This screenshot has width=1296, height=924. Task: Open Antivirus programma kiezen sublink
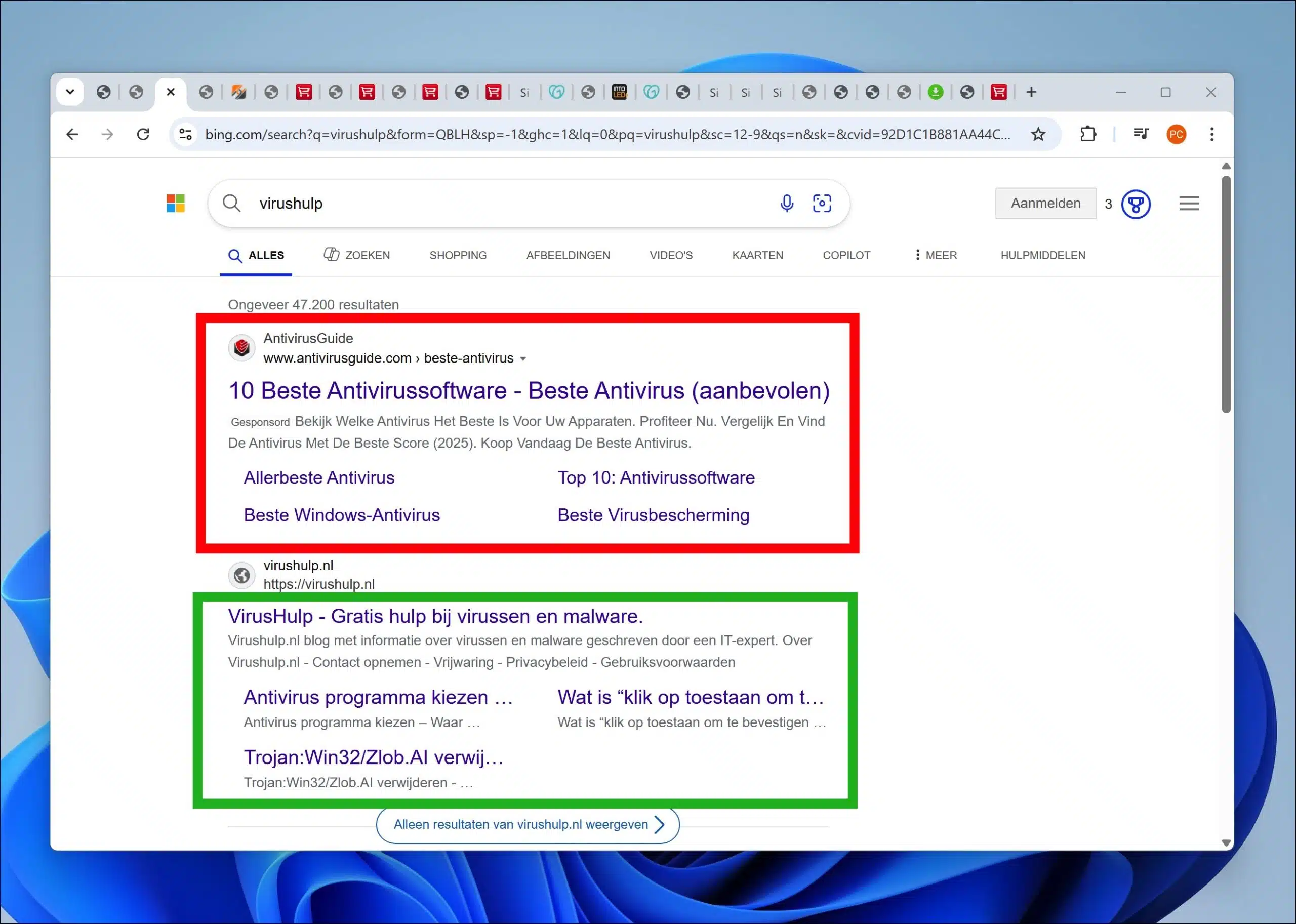pyautogui.click(x=378, y=698)
